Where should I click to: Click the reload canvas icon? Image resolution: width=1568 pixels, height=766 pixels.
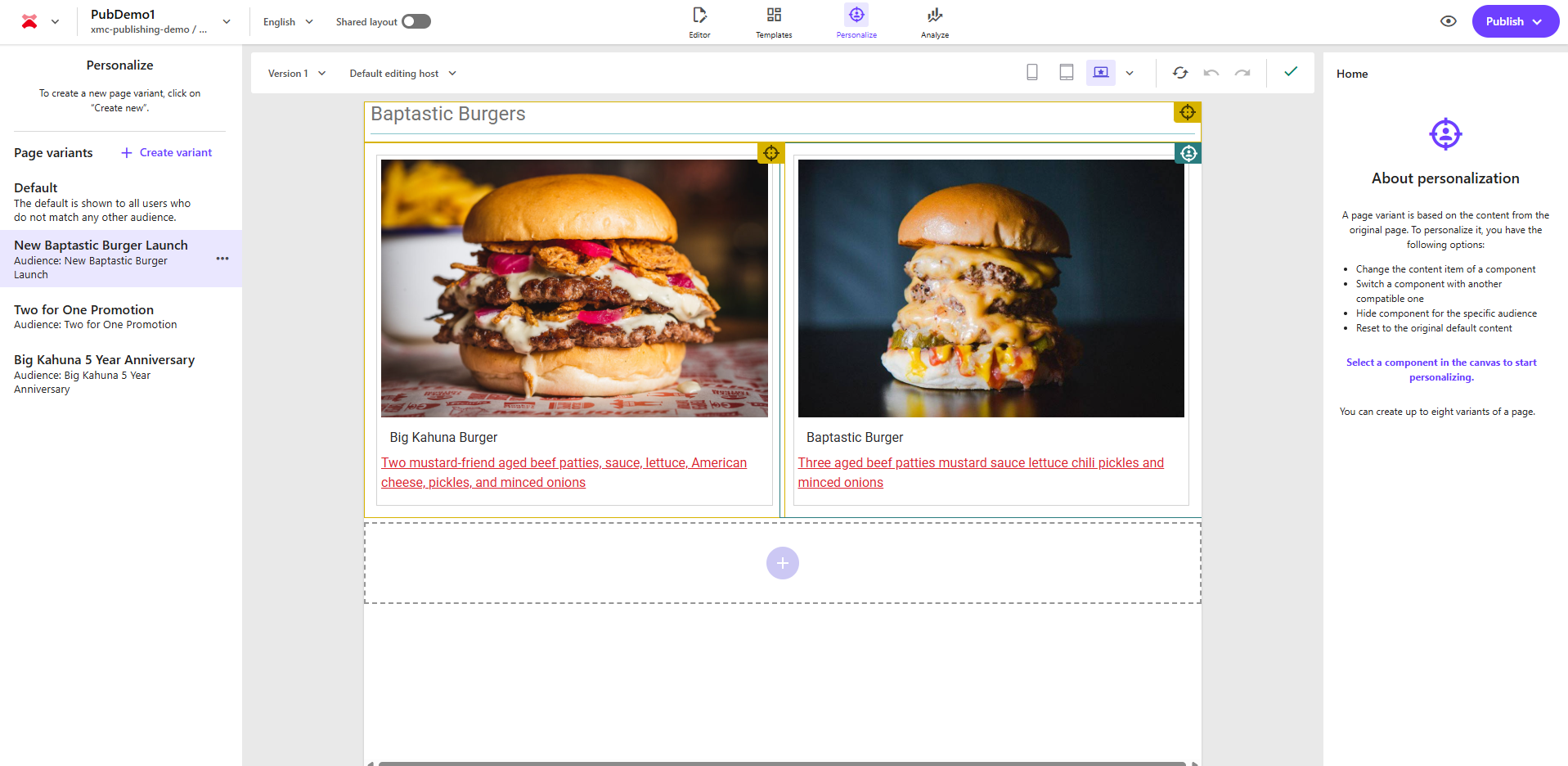1179,73
